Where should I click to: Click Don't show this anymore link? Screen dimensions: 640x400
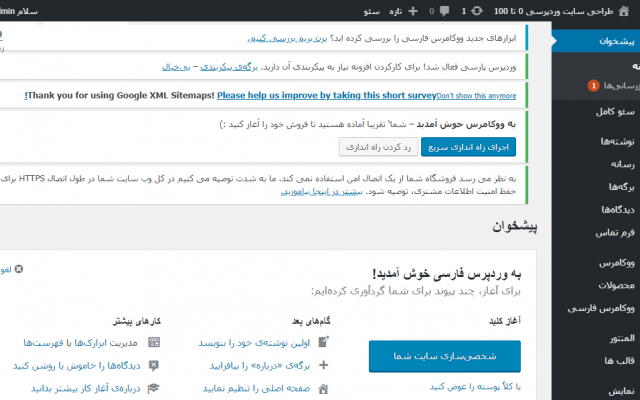(476, 96)
